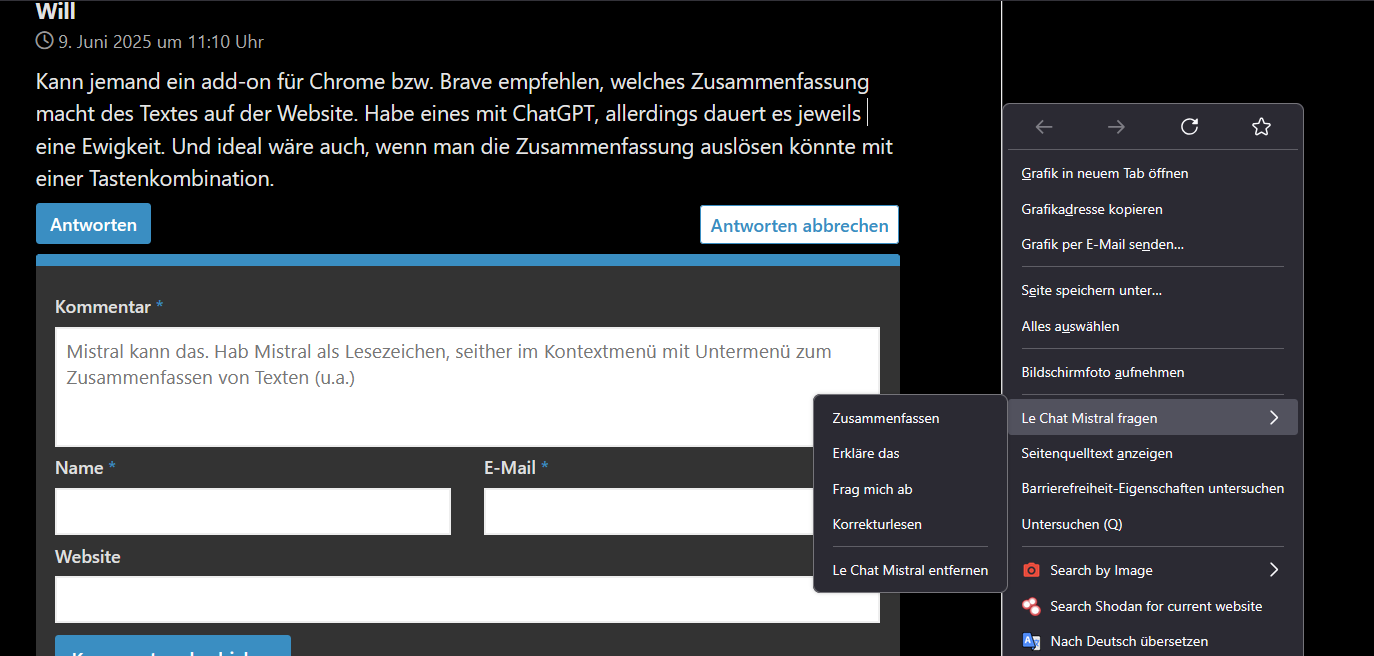Focus the Name input field
The width and height of the screenshot is (1374, 656).
[x=253, y=512]
